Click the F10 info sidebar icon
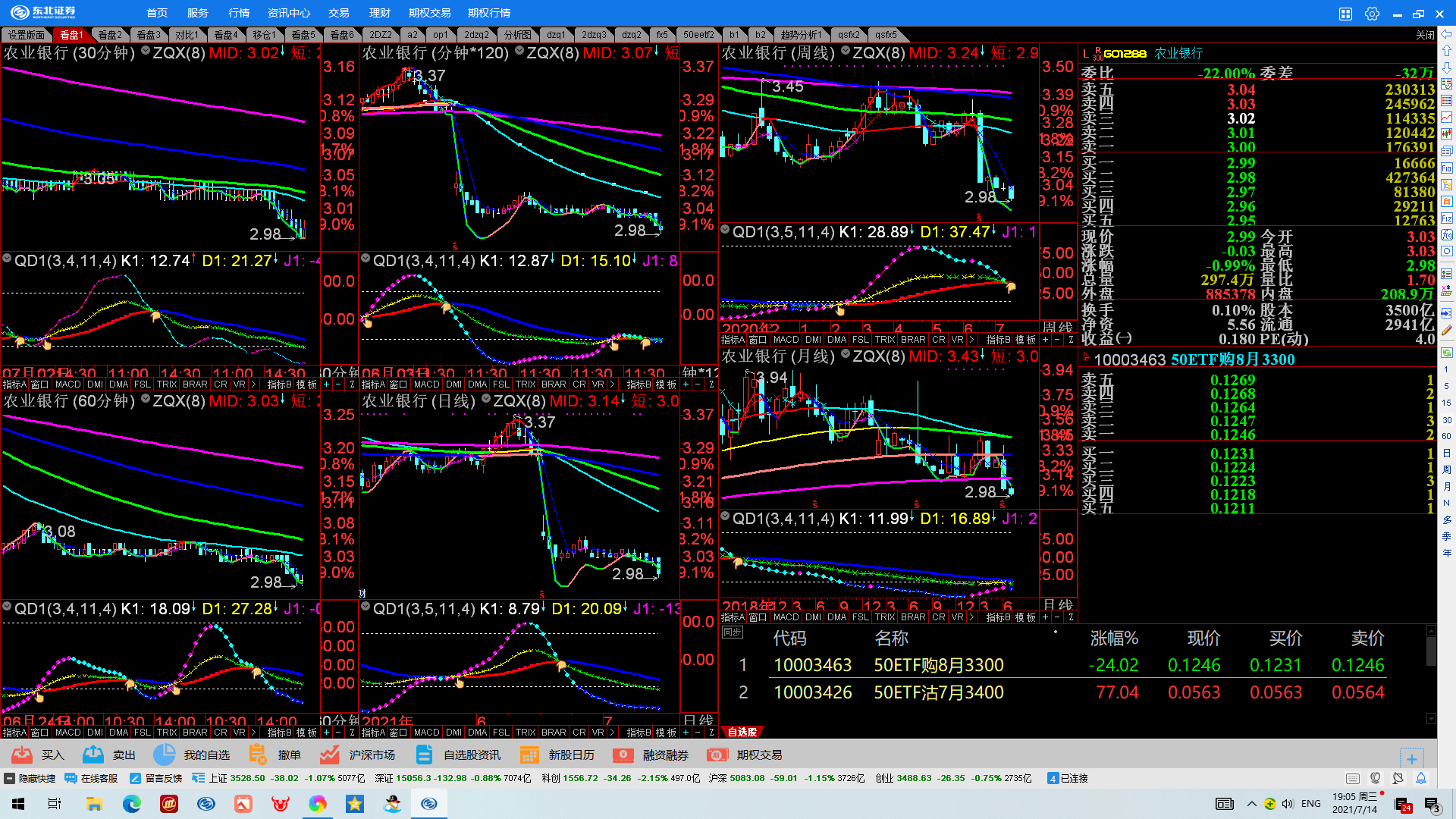 (1447, 168)
